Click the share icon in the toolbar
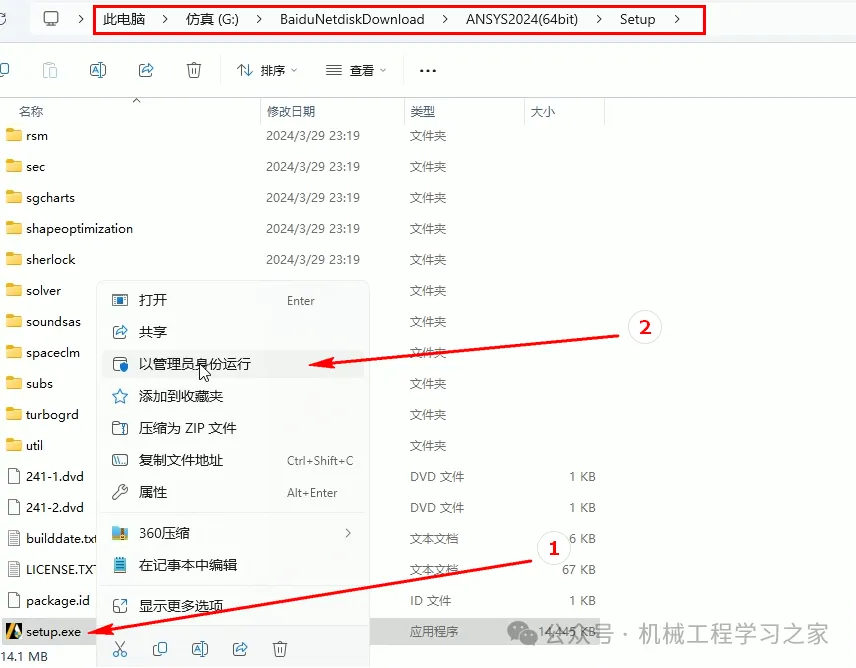Screen dimensions: 856x668 pyautogui.click(x=146, y=70)
